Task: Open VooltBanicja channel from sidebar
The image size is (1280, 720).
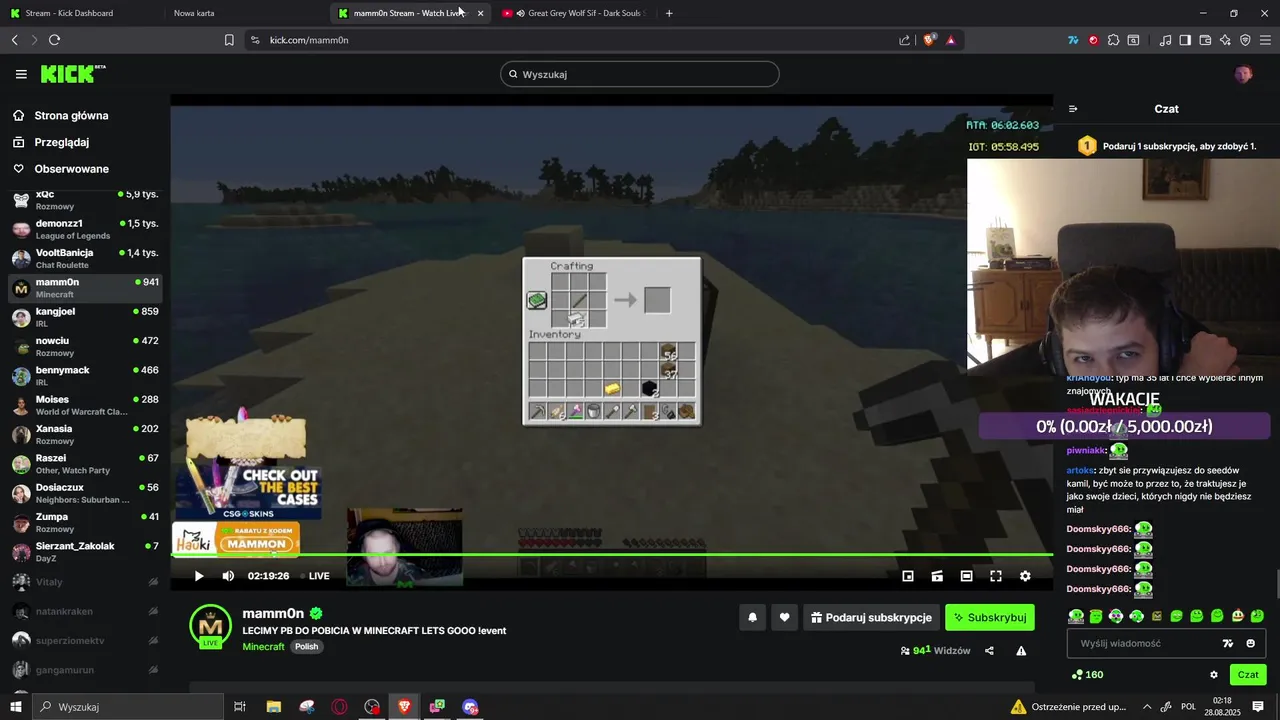Action: point(85,258)
